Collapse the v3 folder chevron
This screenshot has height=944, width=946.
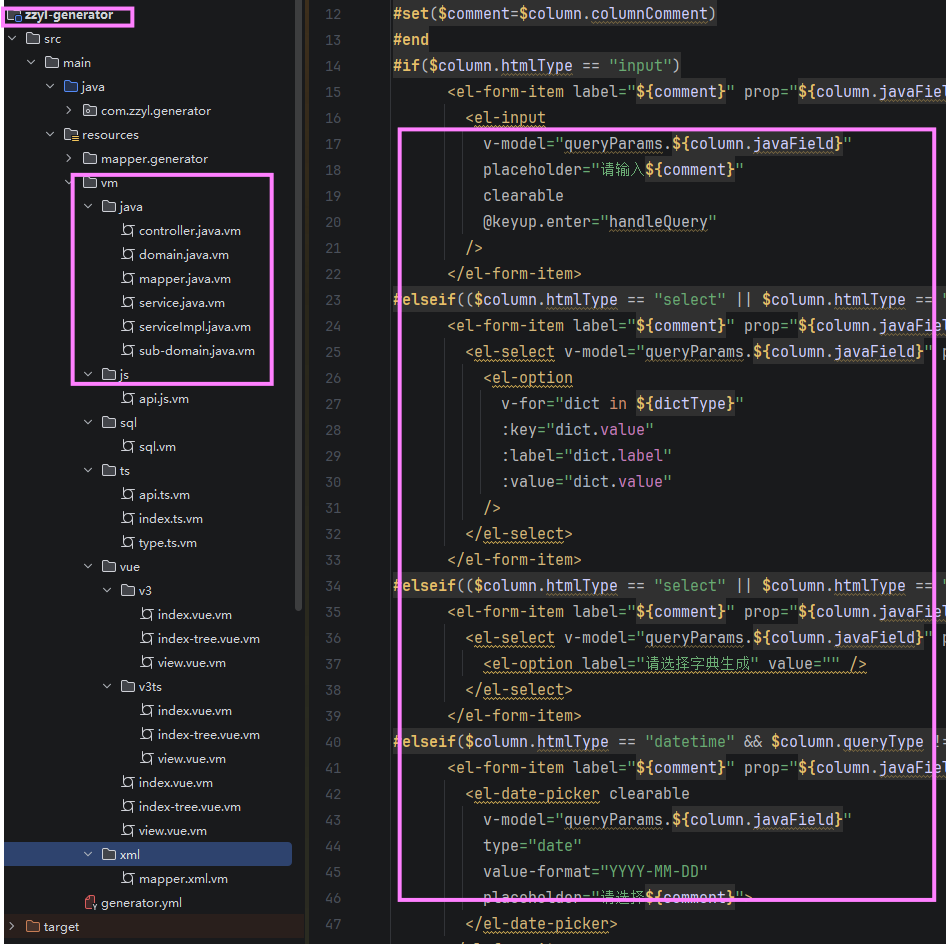click(107, 591)
